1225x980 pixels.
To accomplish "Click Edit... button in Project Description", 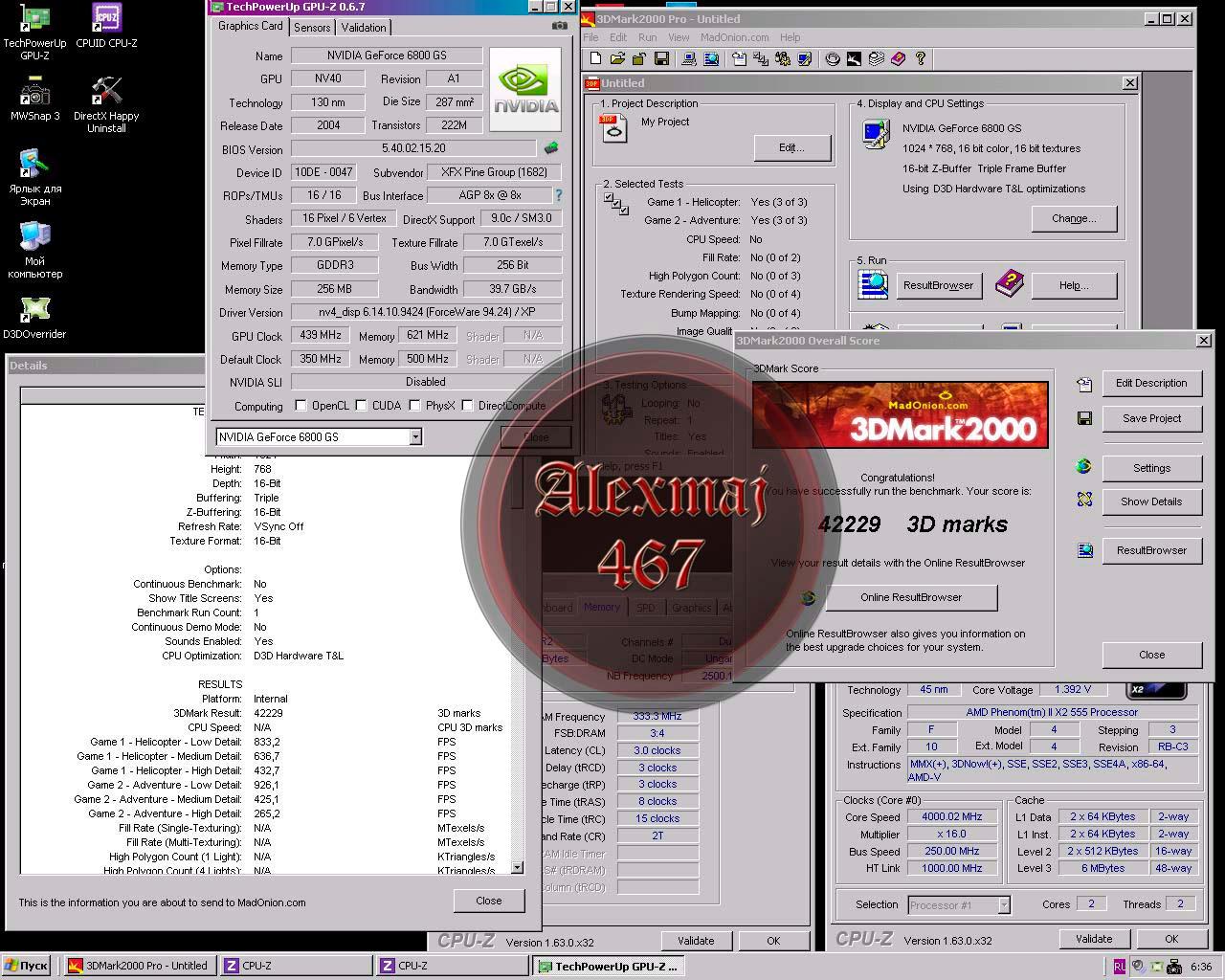I will coord(791,147).
